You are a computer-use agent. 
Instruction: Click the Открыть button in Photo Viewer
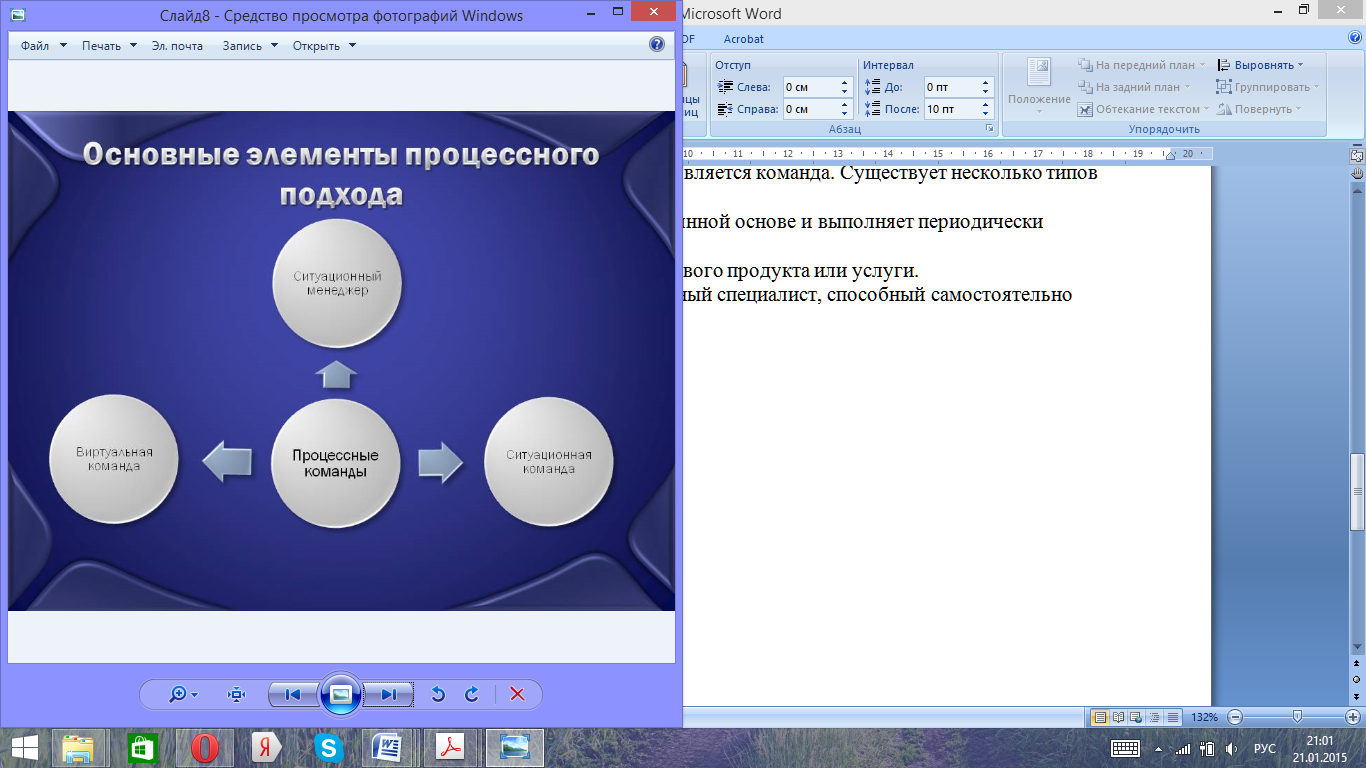click(324, 46)
